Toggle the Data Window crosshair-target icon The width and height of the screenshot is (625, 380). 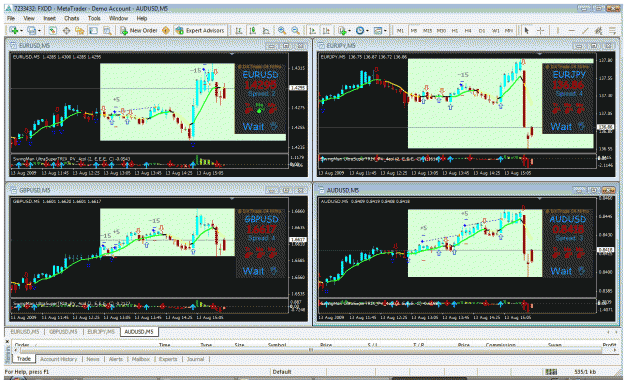coord(66,30)
